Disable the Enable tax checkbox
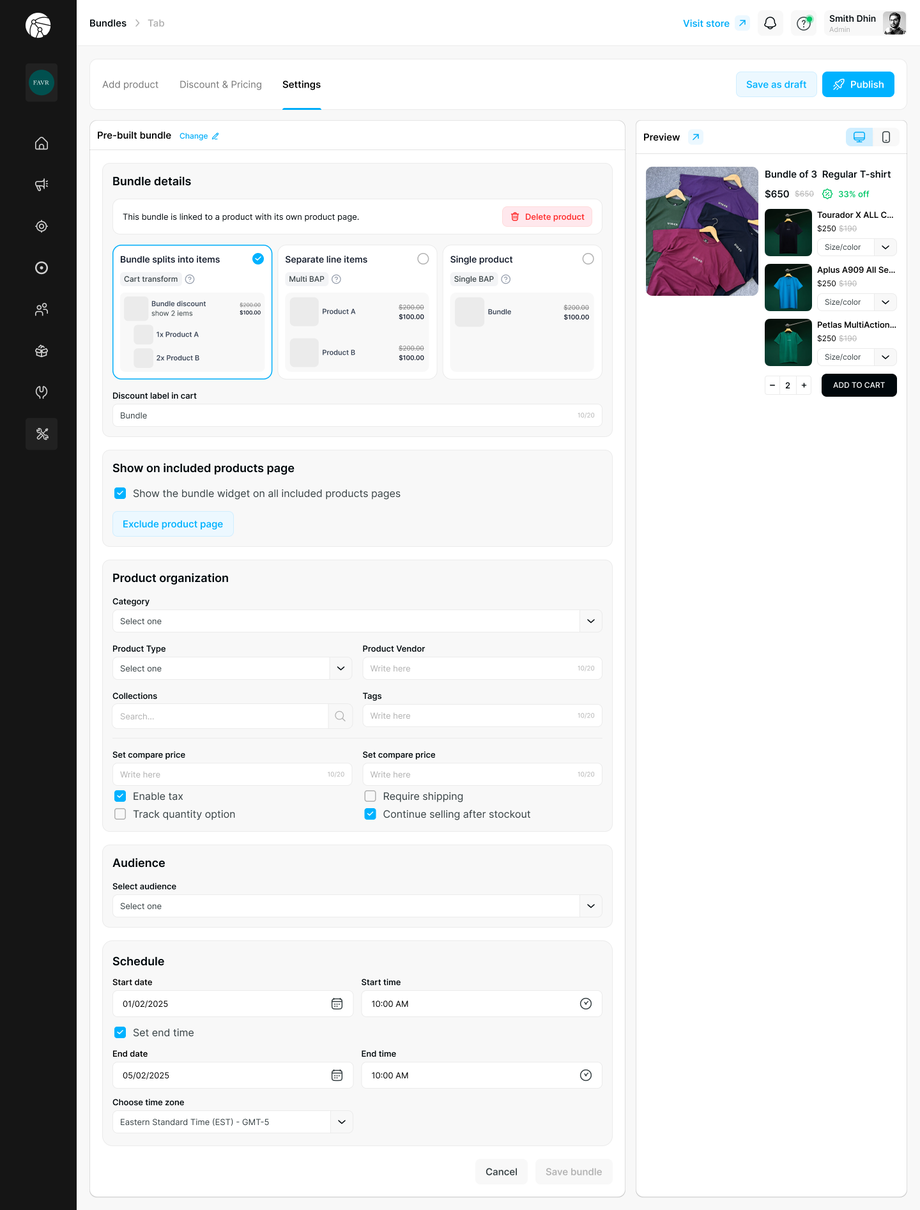Viewport: 920px width, 1210px height. (120, 796)
